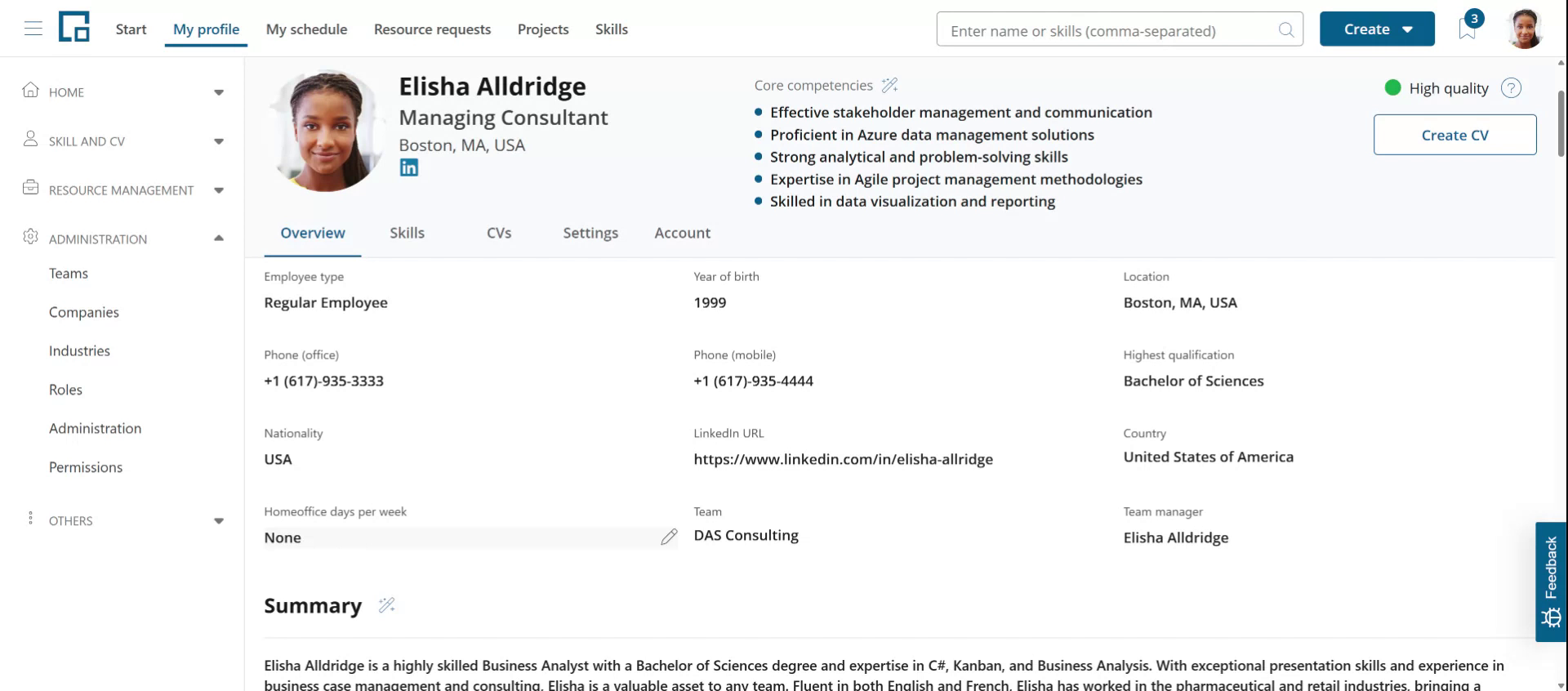Screen dimensions: 1568x691
Task: Switch to the CVs profile tab
Action: [x=499, y=233]
